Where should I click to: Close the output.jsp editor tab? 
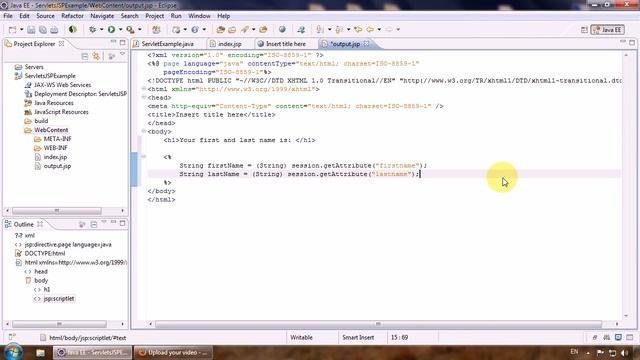(x=367, y=43)
